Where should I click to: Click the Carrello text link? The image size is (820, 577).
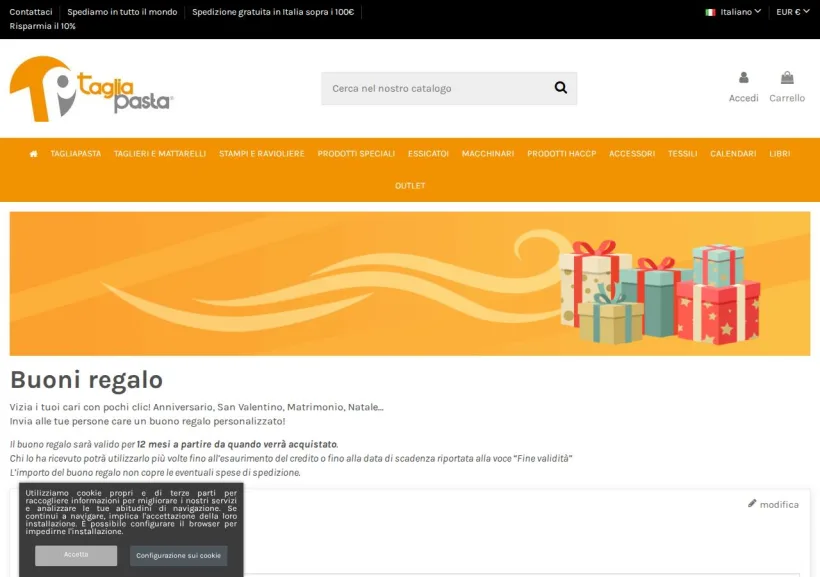coord(787,98)
